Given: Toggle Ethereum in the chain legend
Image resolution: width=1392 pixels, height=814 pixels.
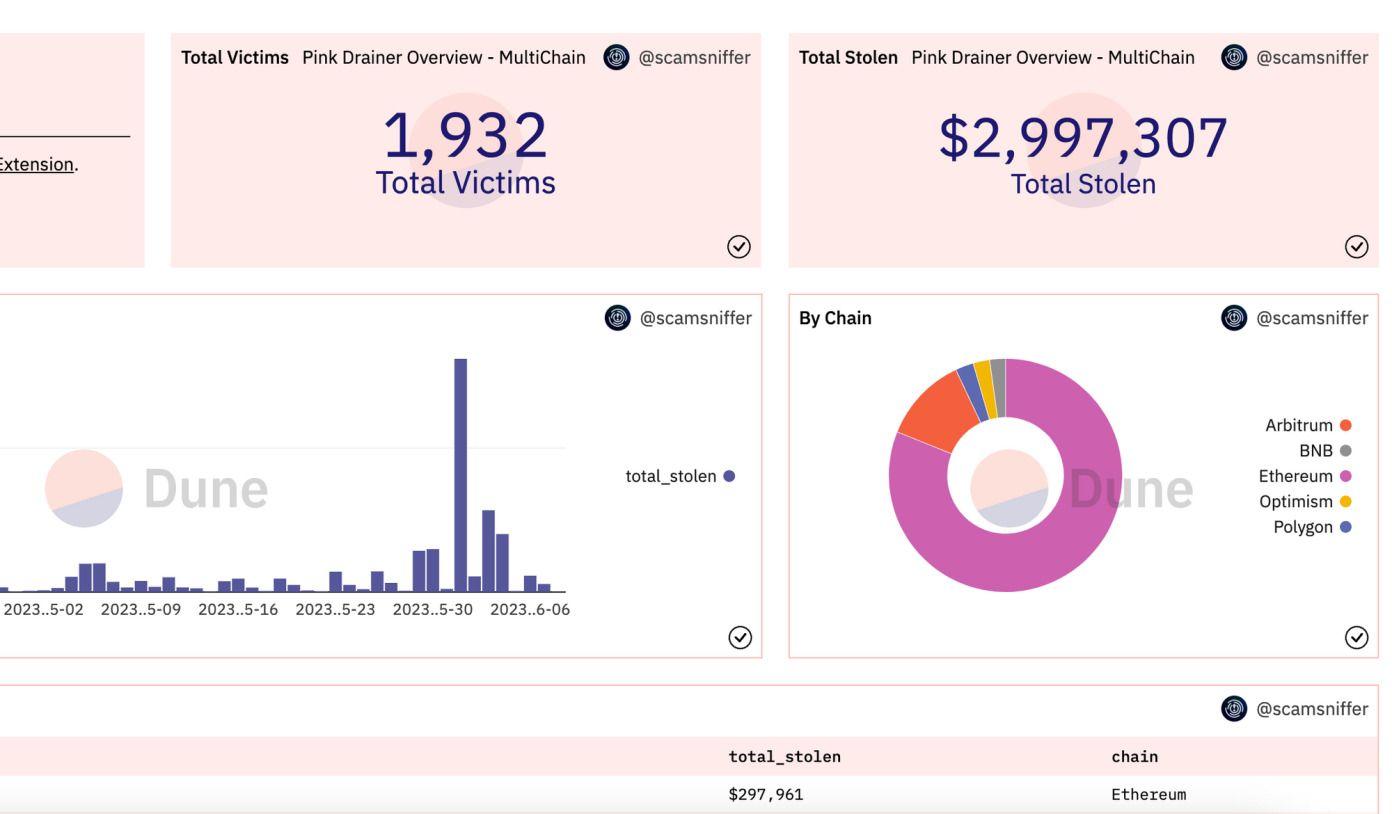Looking at the screenshot, I should [x=1305, y=476].
